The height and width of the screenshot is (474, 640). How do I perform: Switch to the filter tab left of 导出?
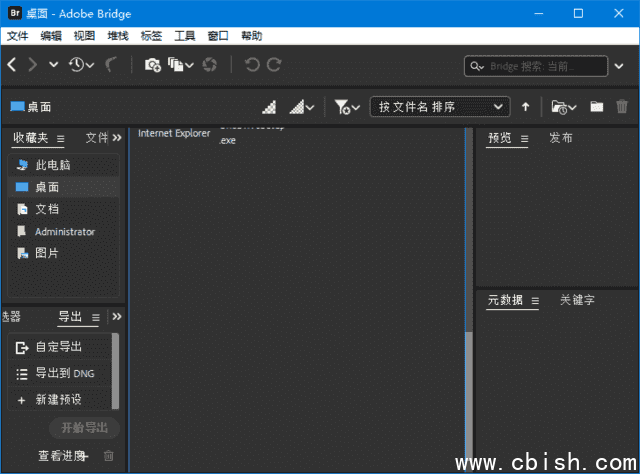point(11,316)
